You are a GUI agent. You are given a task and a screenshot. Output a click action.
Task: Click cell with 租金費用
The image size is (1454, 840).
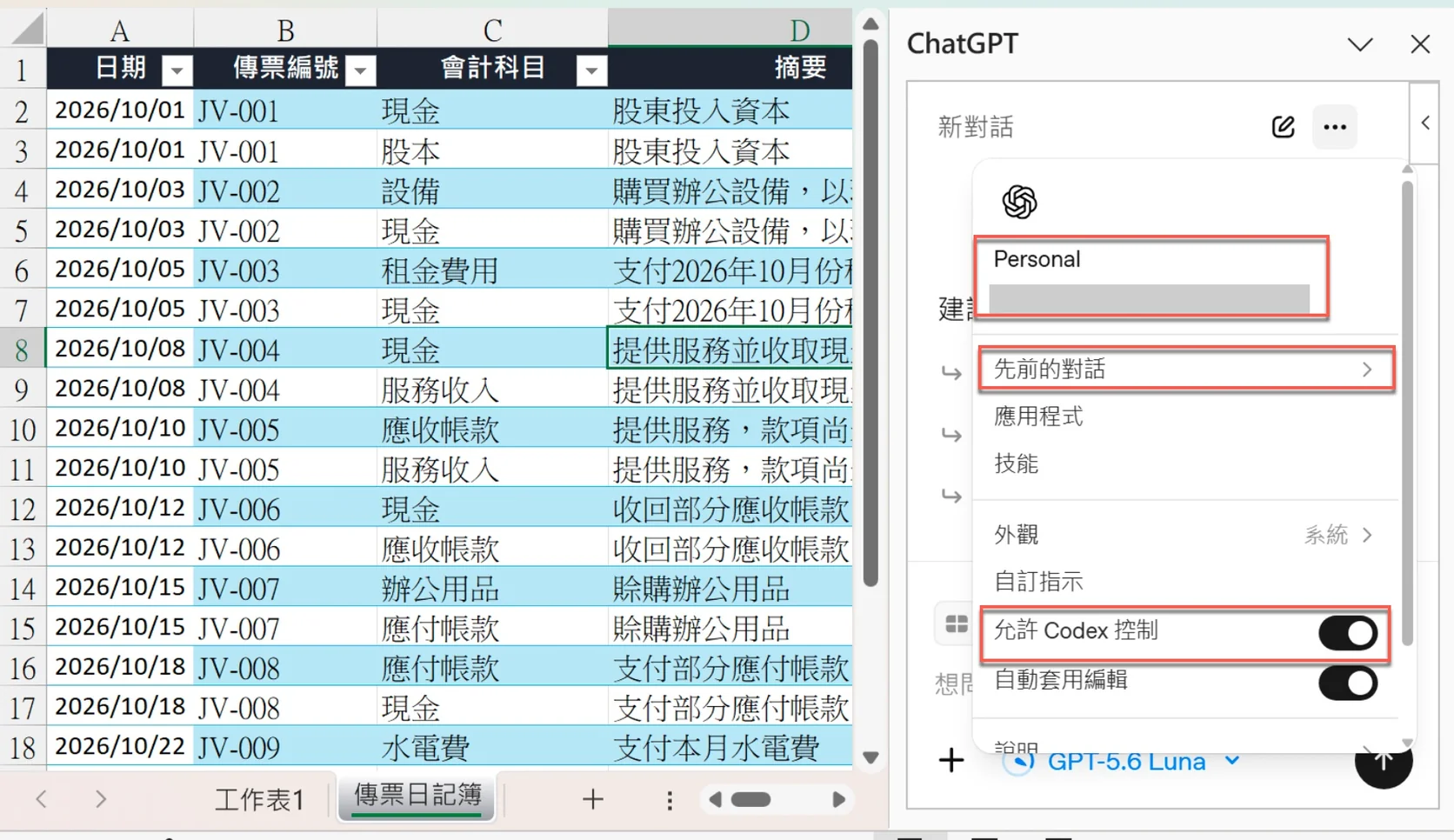coord(492,270)
